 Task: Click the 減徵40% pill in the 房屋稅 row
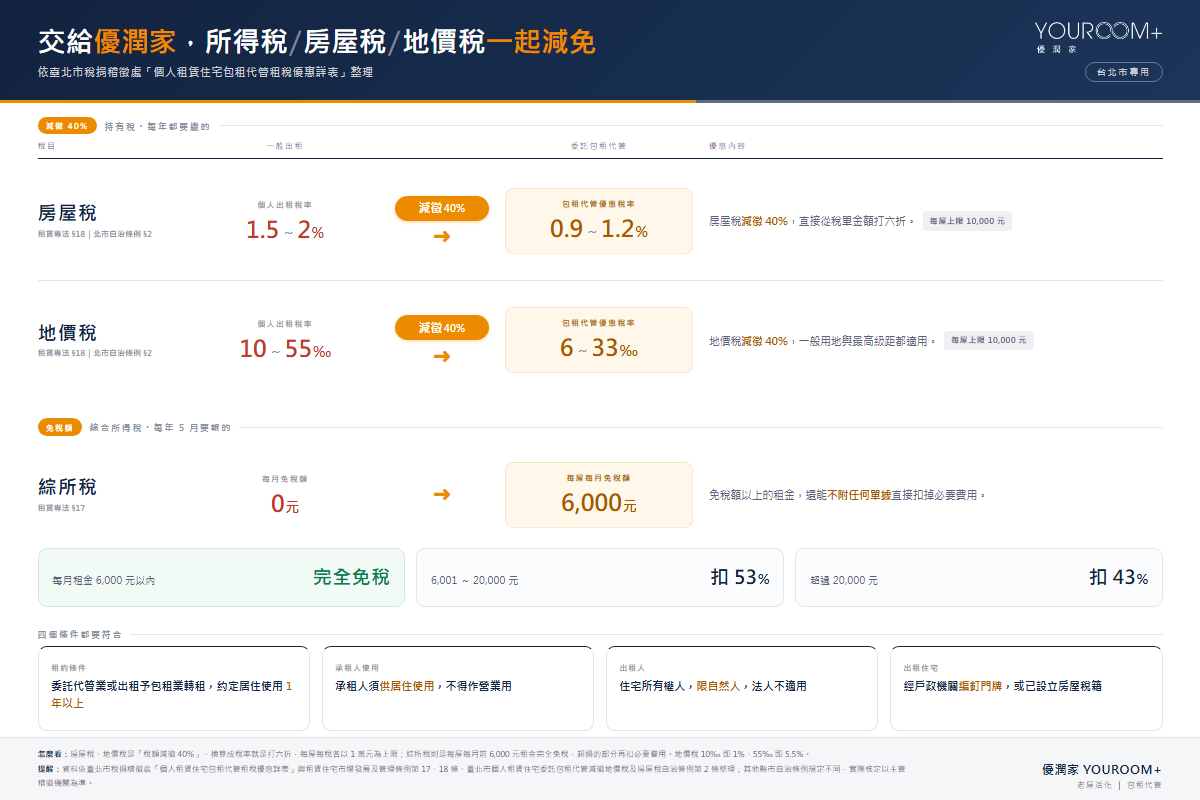tap(442, 208)
